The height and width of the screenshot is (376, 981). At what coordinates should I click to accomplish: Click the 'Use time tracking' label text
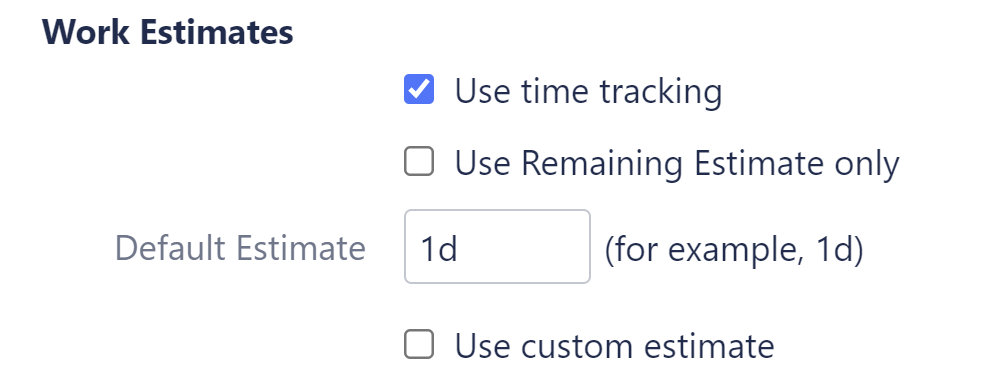coord(588,91)
